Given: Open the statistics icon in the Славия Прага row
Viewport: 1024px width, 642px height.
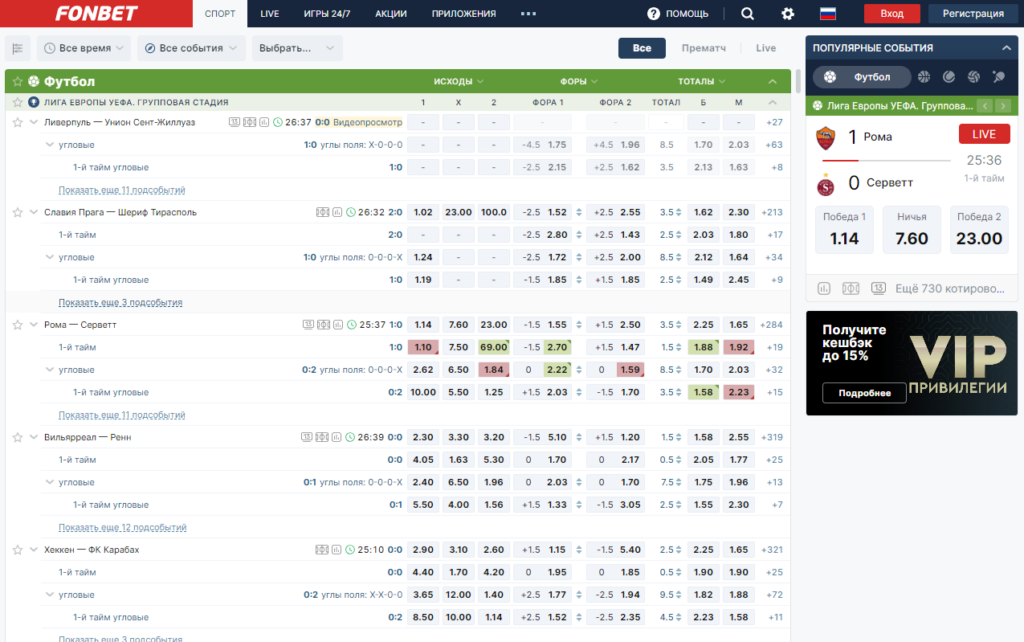Looking at the screenshot, I should [337, 212].
